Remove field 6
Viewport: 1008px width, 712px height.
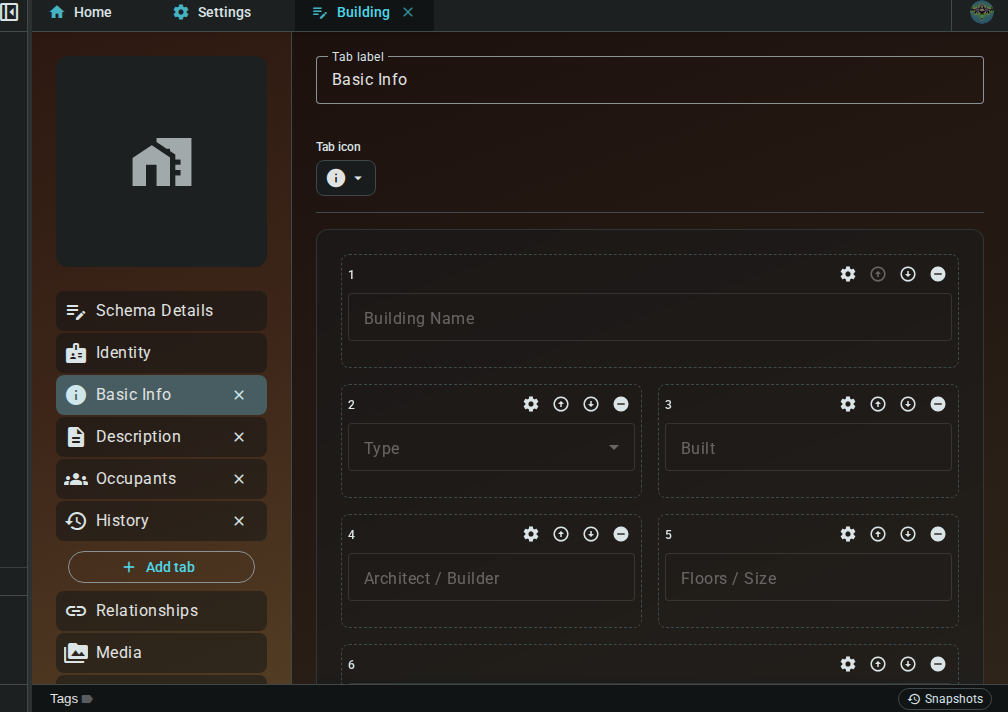[x=938, y=664]
